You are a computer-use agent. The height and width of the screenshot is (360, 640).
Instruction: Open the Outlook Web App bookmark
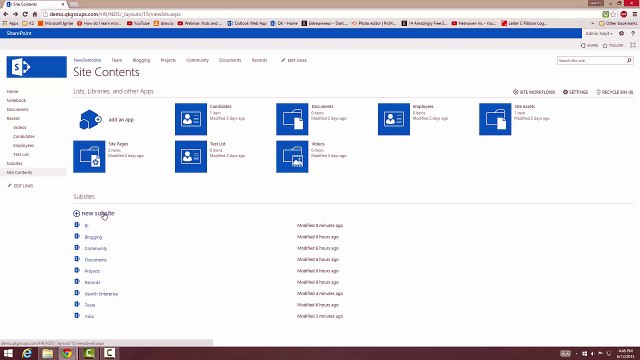coord(247,23)
